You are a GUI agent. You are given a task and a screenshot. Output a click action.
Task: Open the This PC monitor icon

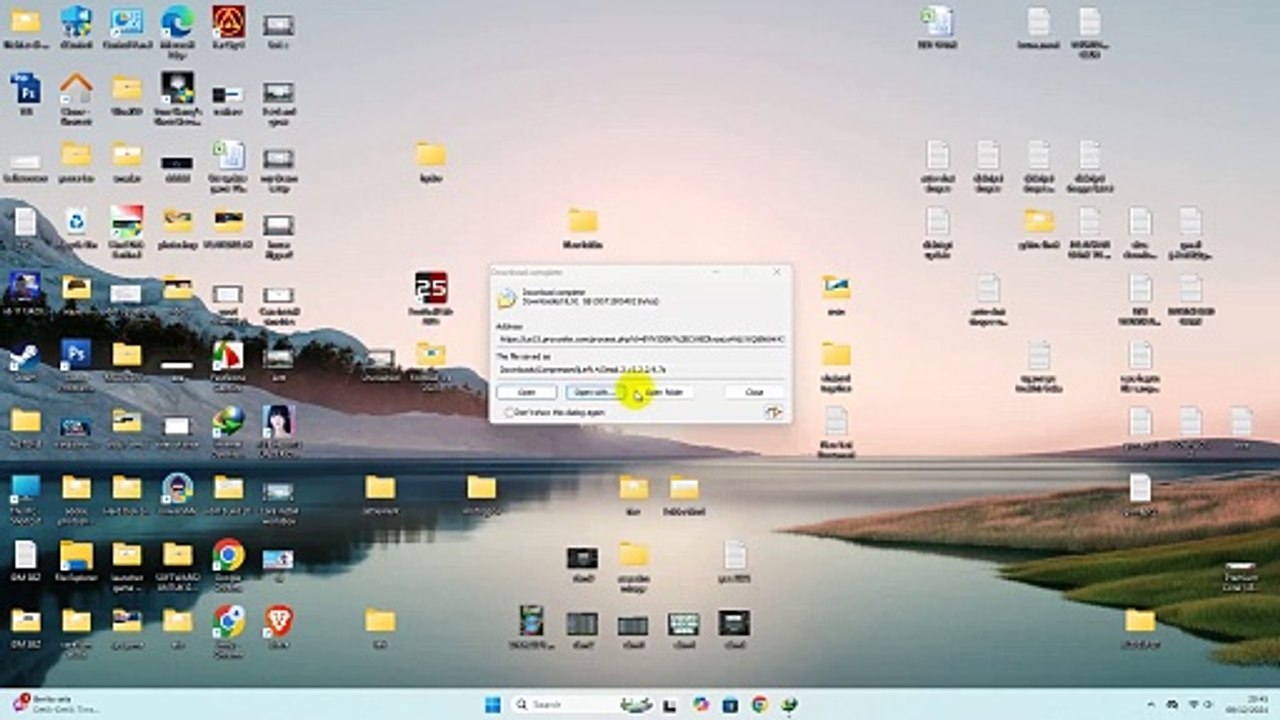pos(25,488)
